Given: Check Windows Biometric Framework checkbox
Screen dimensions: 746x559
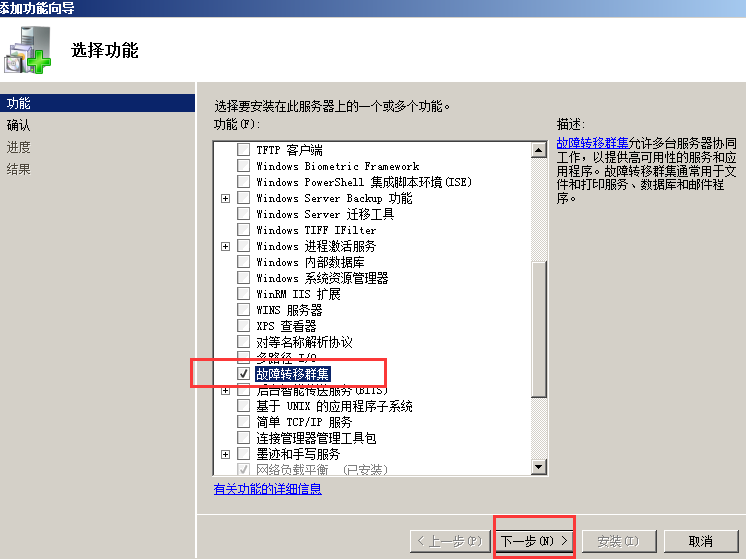Looking at the screenshot, I should [x=244, y=166].
